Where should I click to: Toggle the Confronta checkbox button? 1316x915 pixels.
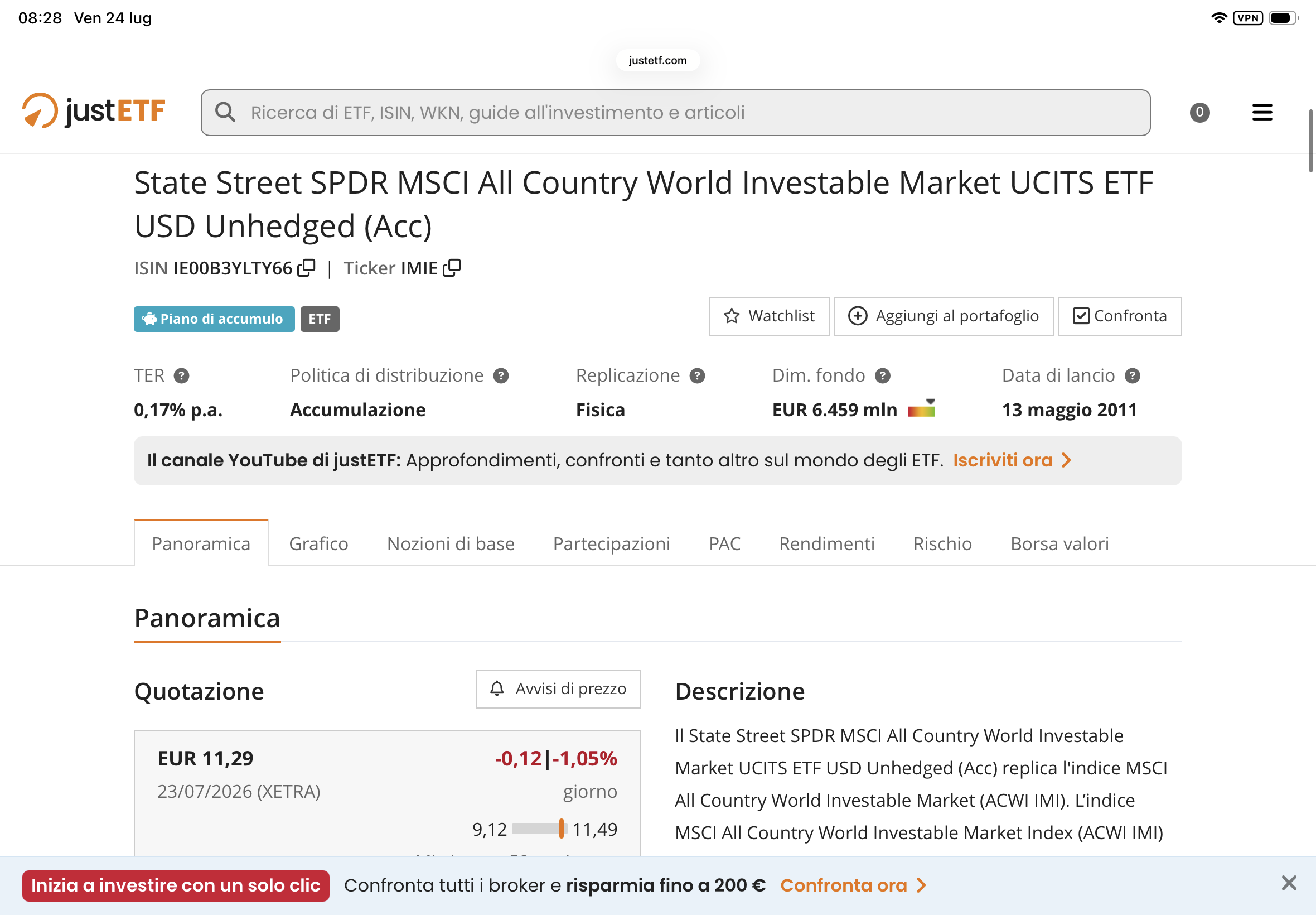pyautogui.click(x=1120, y=316)
